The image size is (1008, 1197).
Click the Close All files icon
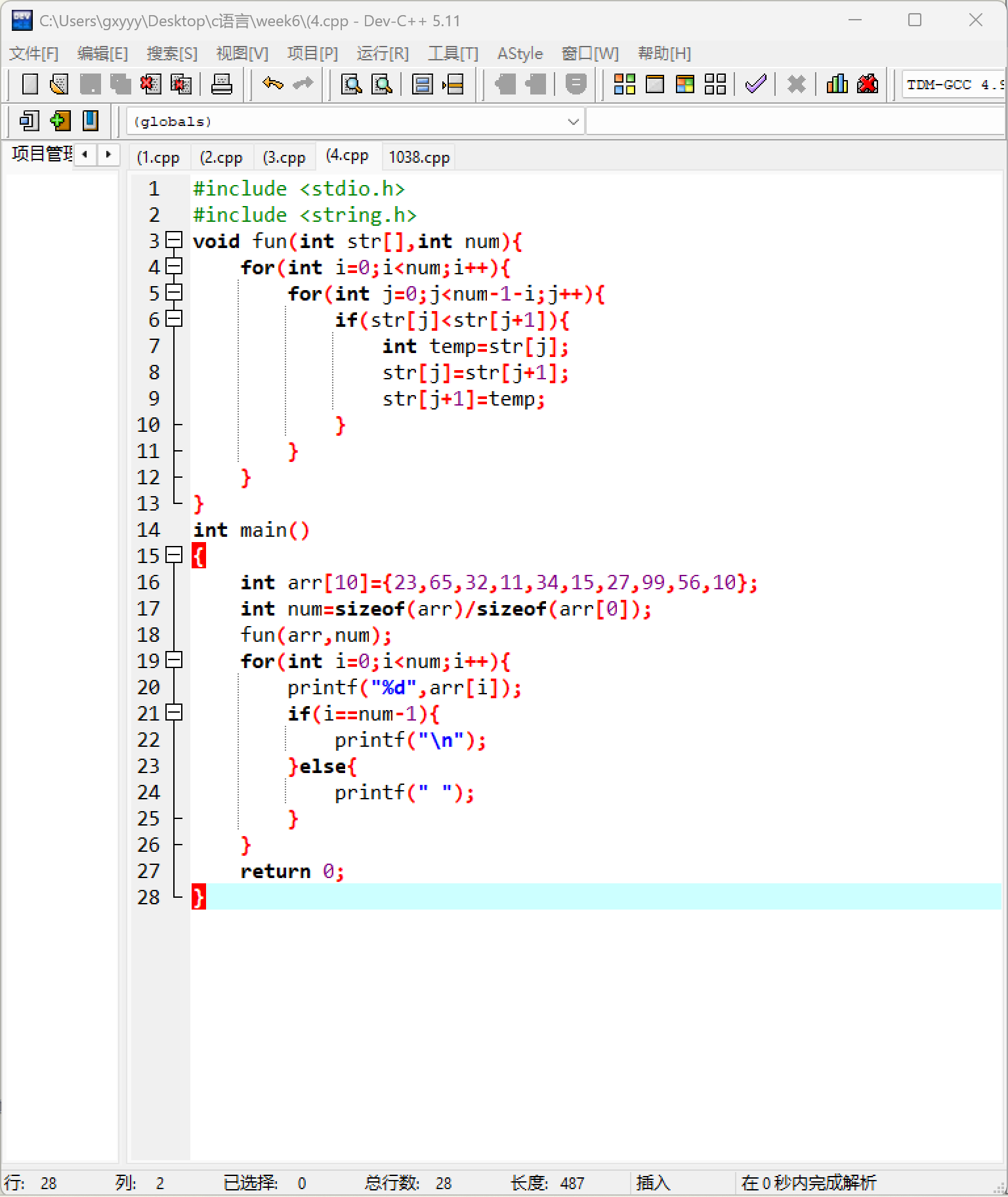click(181, 84)
